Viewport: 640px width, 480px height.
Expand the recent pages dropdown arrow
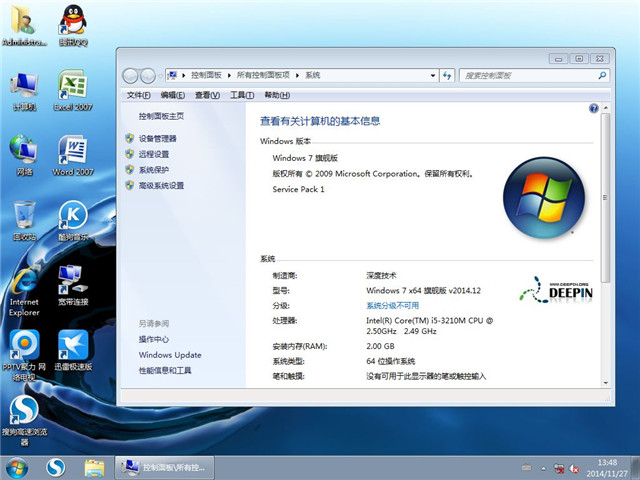click(160, 76)
